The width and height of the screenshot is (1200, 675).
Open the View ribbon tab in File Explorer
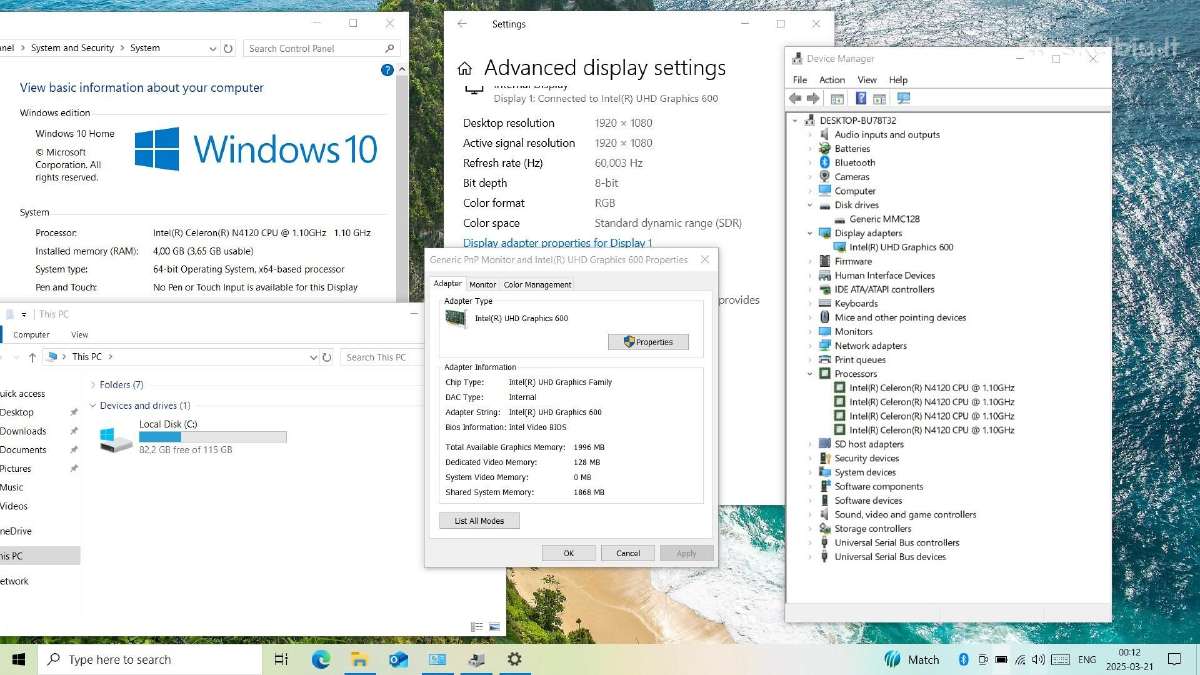coord(79,335)
